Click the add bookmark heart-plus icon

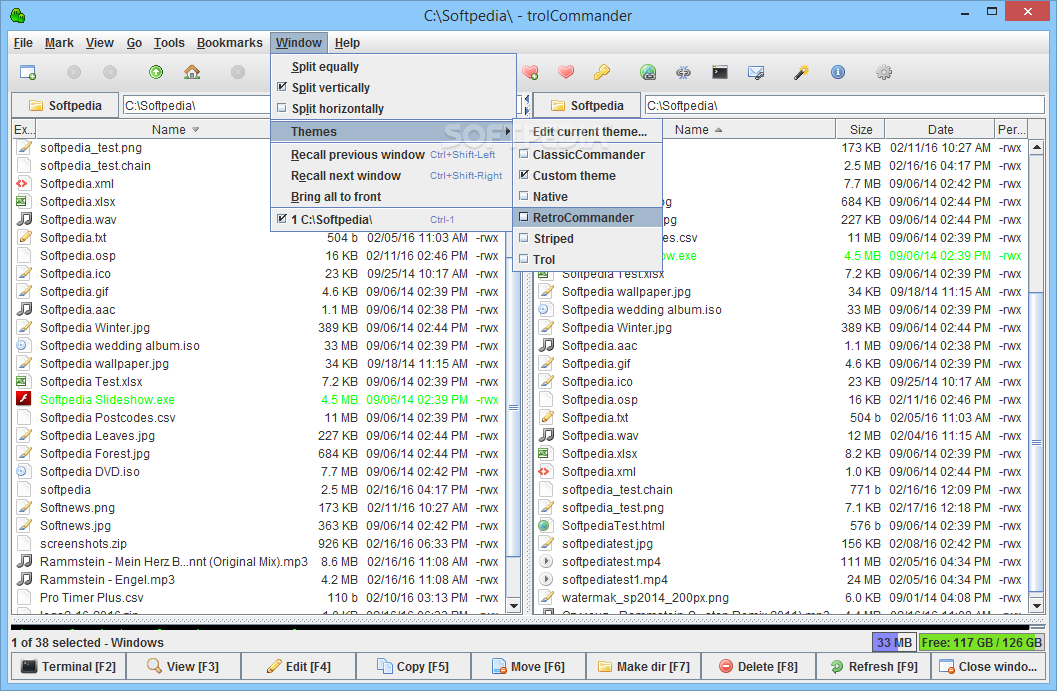531,71
